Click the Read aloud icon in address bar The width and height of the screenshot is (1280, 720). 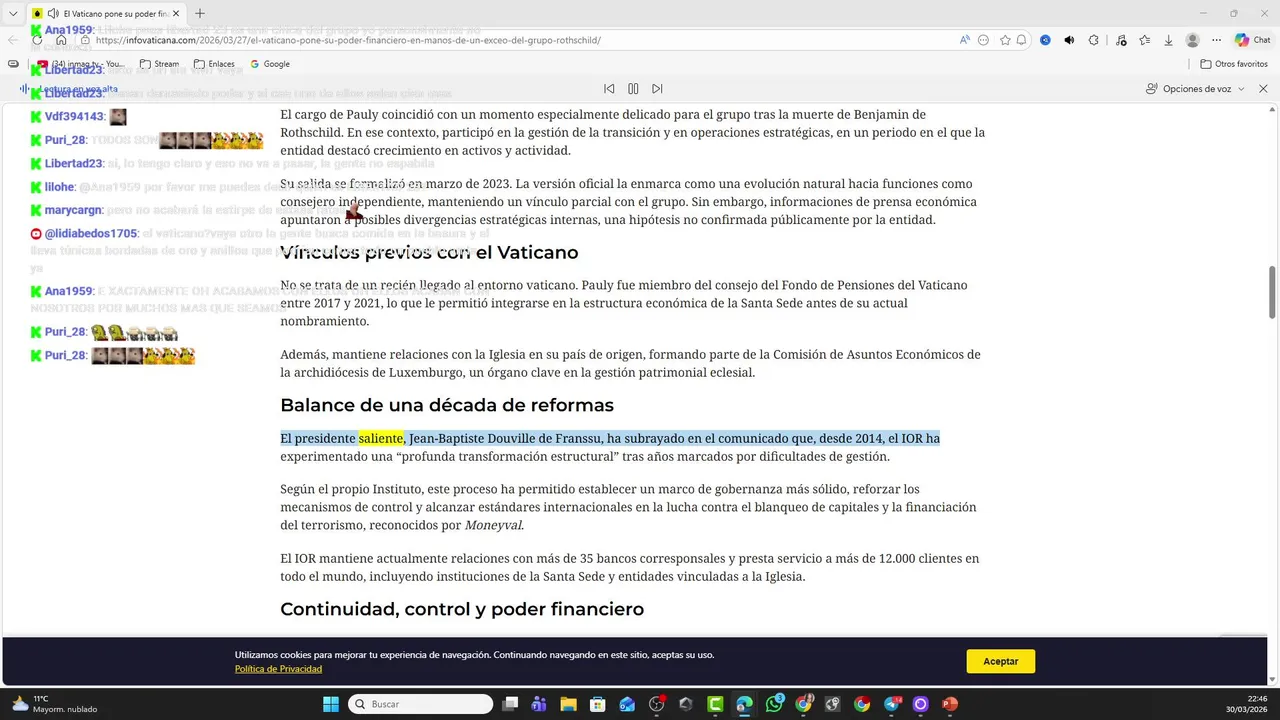pos(965,40)
